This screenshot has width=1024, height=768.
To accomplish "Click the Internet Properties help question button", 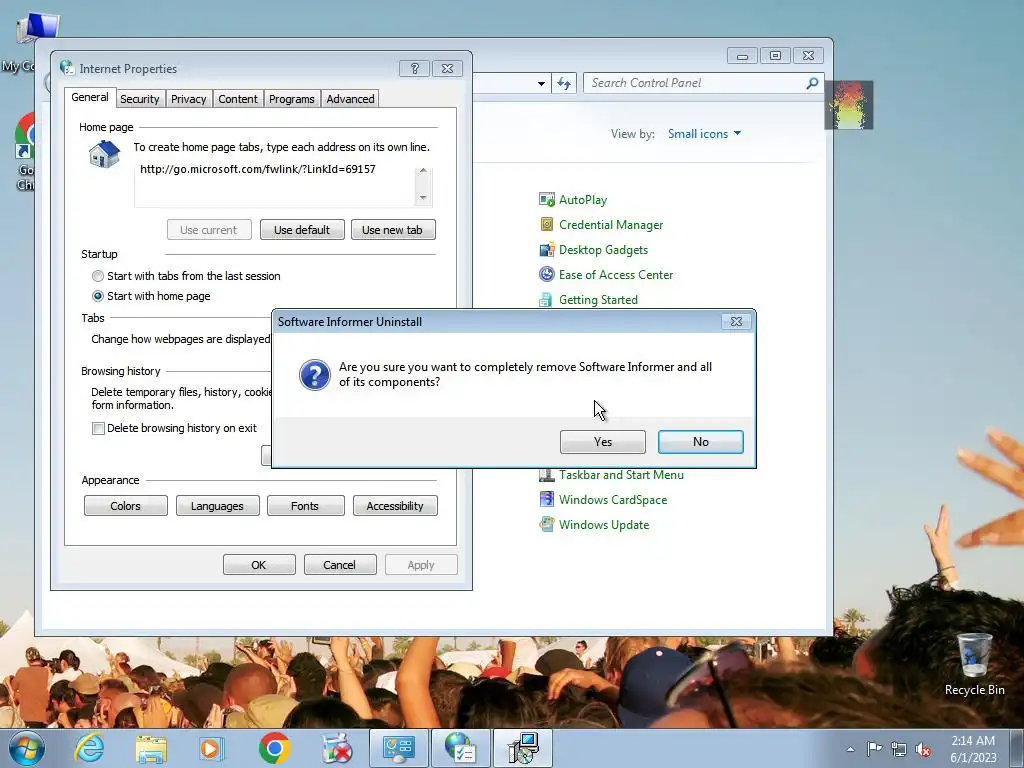I will (415, 69).
